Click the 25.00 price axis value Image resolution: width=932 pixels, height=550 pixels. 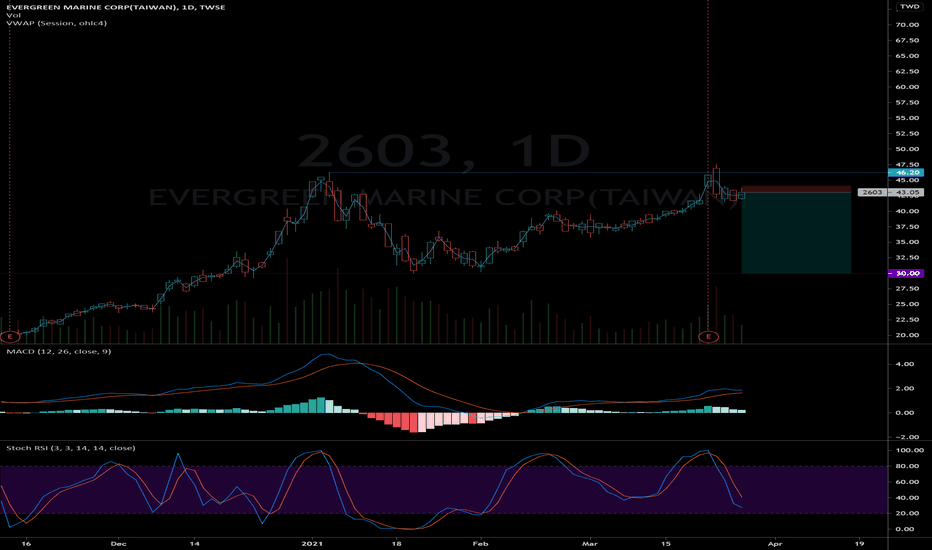coord(908,304)
